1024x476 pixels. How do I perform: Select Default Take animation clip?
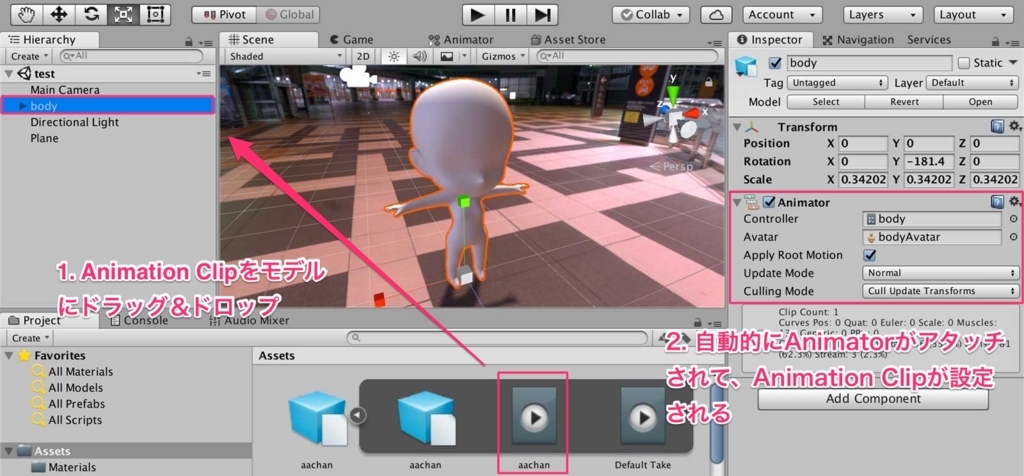643,417
